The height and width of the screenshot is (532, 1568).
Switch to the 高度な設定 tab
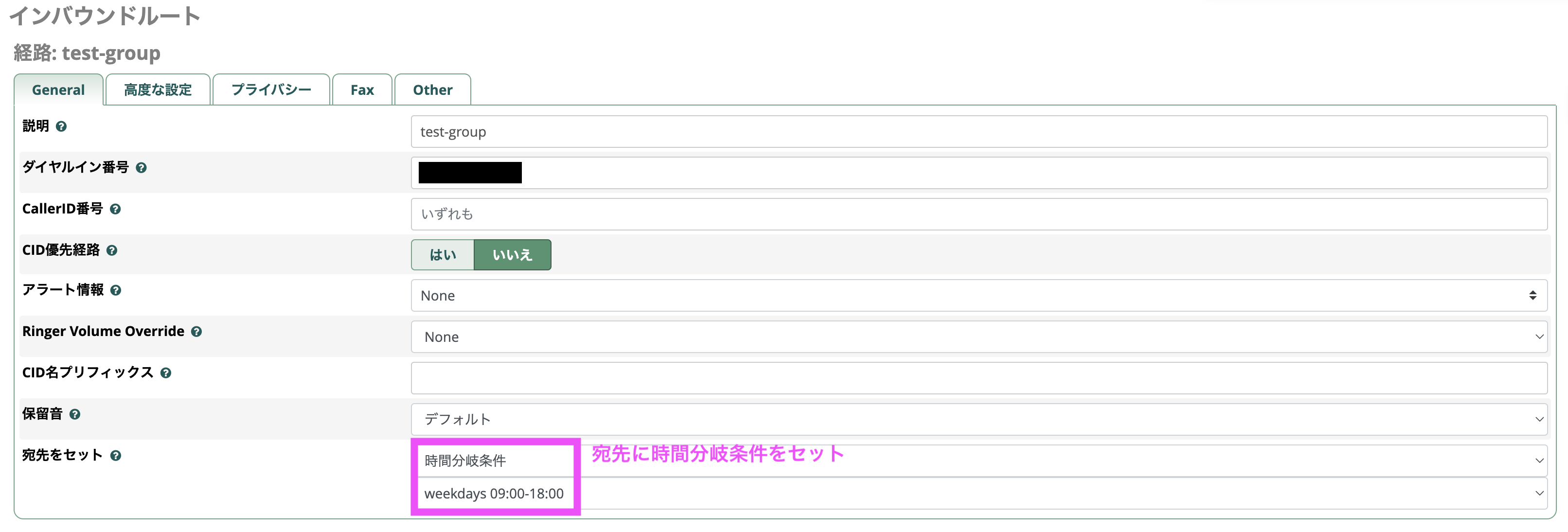pos(158,90)
